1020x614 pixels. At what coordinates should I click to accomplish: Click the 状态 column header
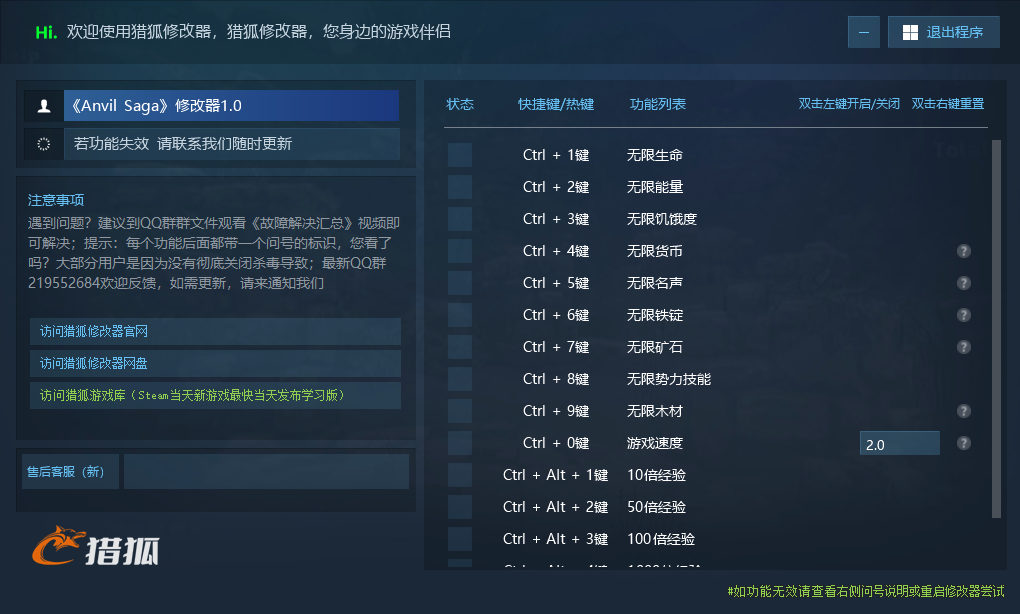point(460,104)
